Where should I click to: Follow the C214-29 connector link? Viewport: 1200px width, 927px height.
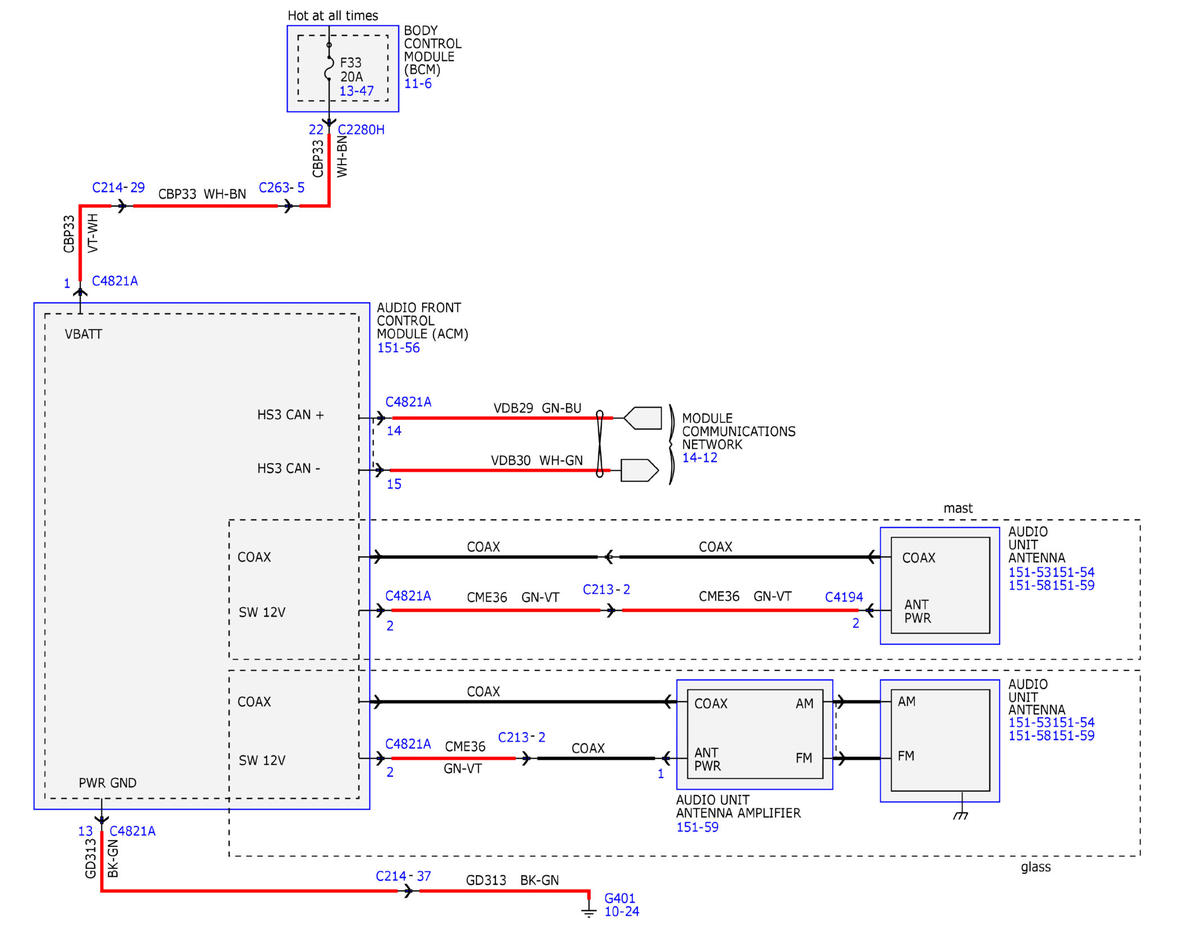[118, 187]
